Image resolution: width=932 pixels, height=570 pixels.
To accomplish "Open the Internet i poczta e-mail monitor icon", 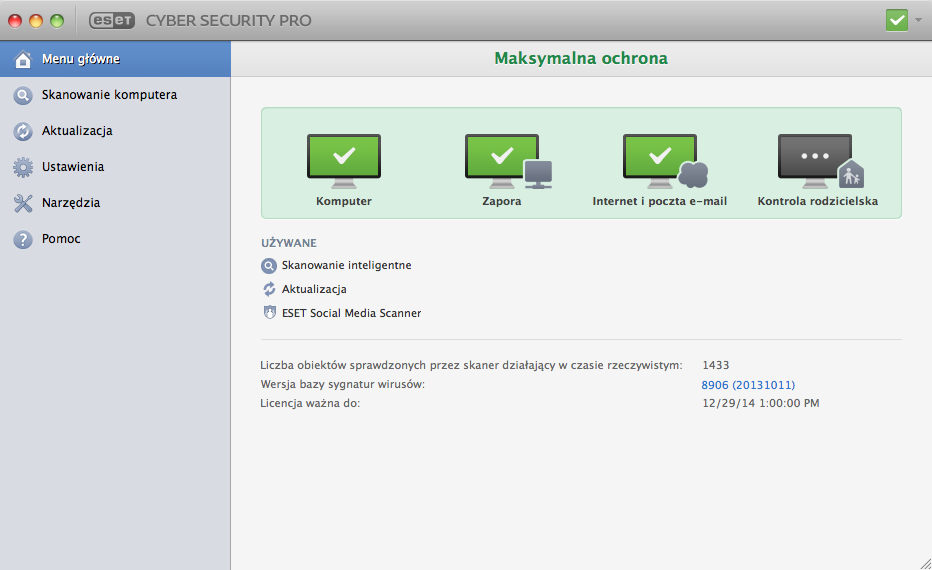I will [665, 161].
